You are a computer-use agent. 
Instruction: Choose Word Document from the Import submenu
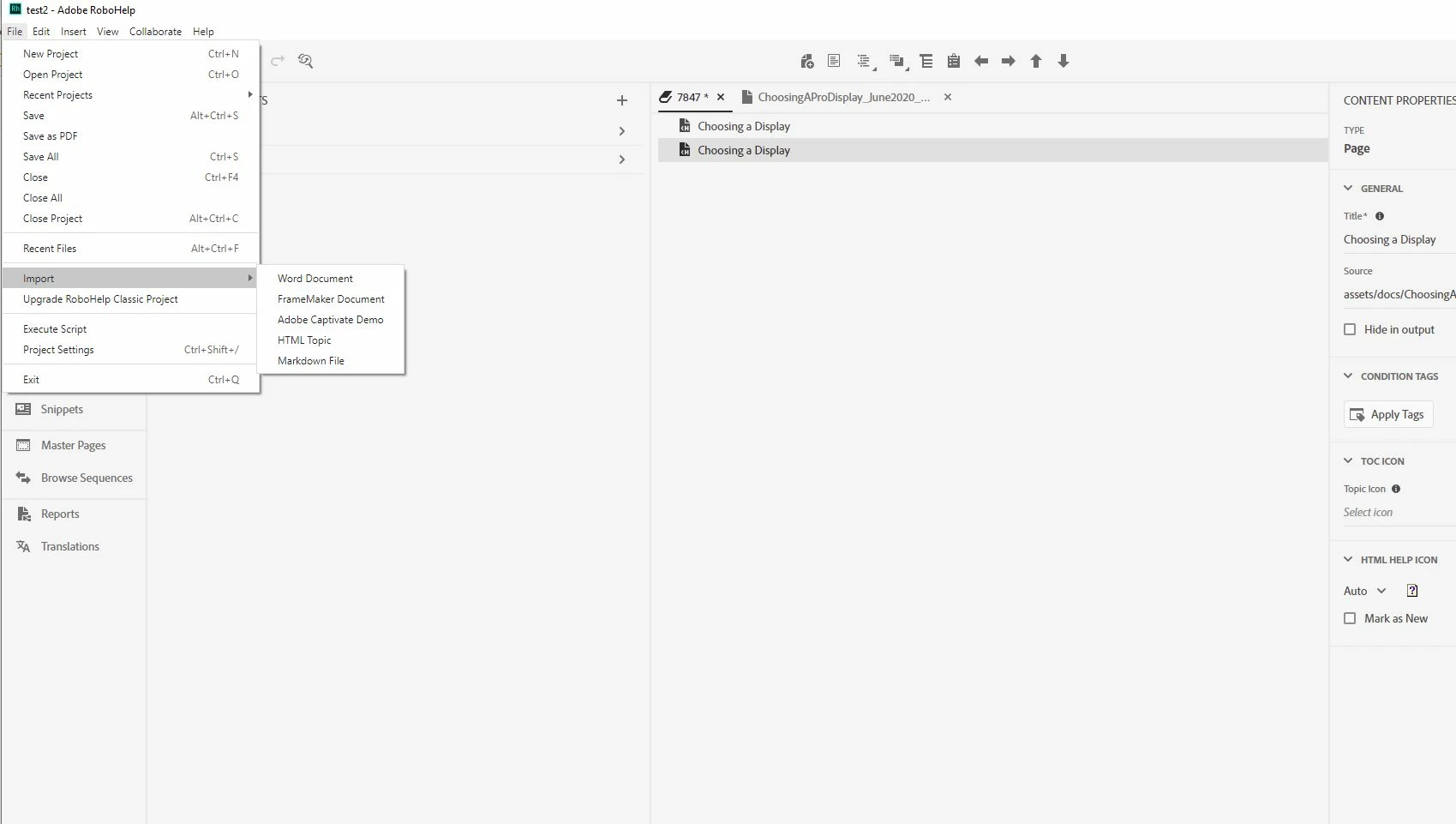(332, 279)
